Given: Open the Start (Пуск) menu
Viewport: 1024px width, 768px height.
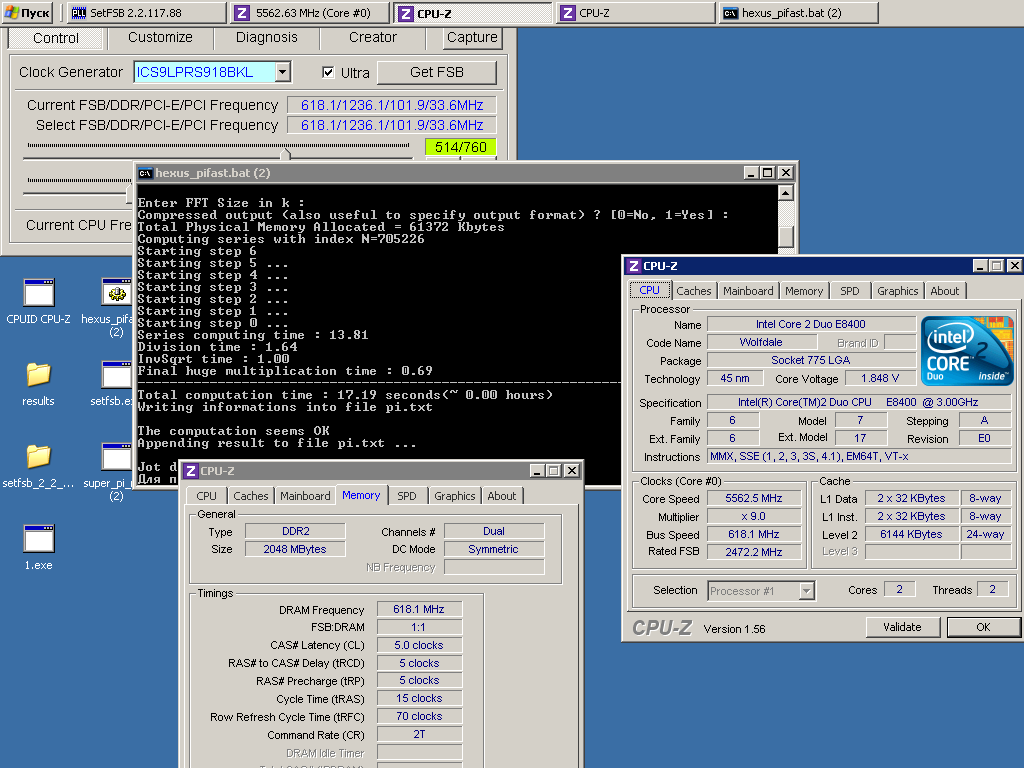Looking at the screenshot, I should click(x=27, y=12).
